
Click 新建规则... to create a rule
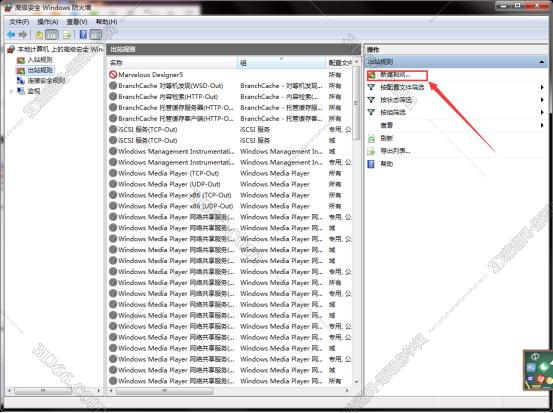pyautogui.click(x=395, y=75)
